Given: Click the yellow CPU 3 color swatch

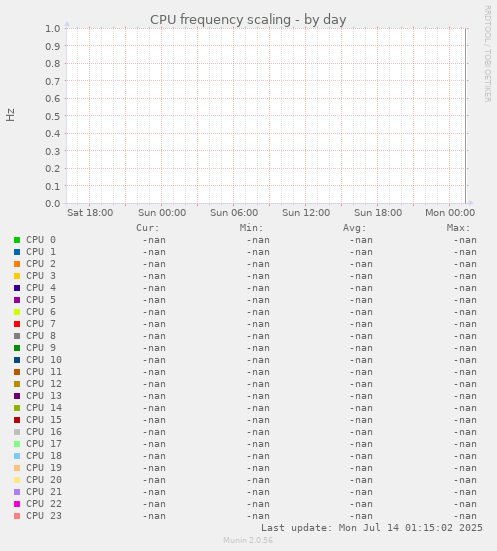Looking at the screenshot, I should coord(17,276).
